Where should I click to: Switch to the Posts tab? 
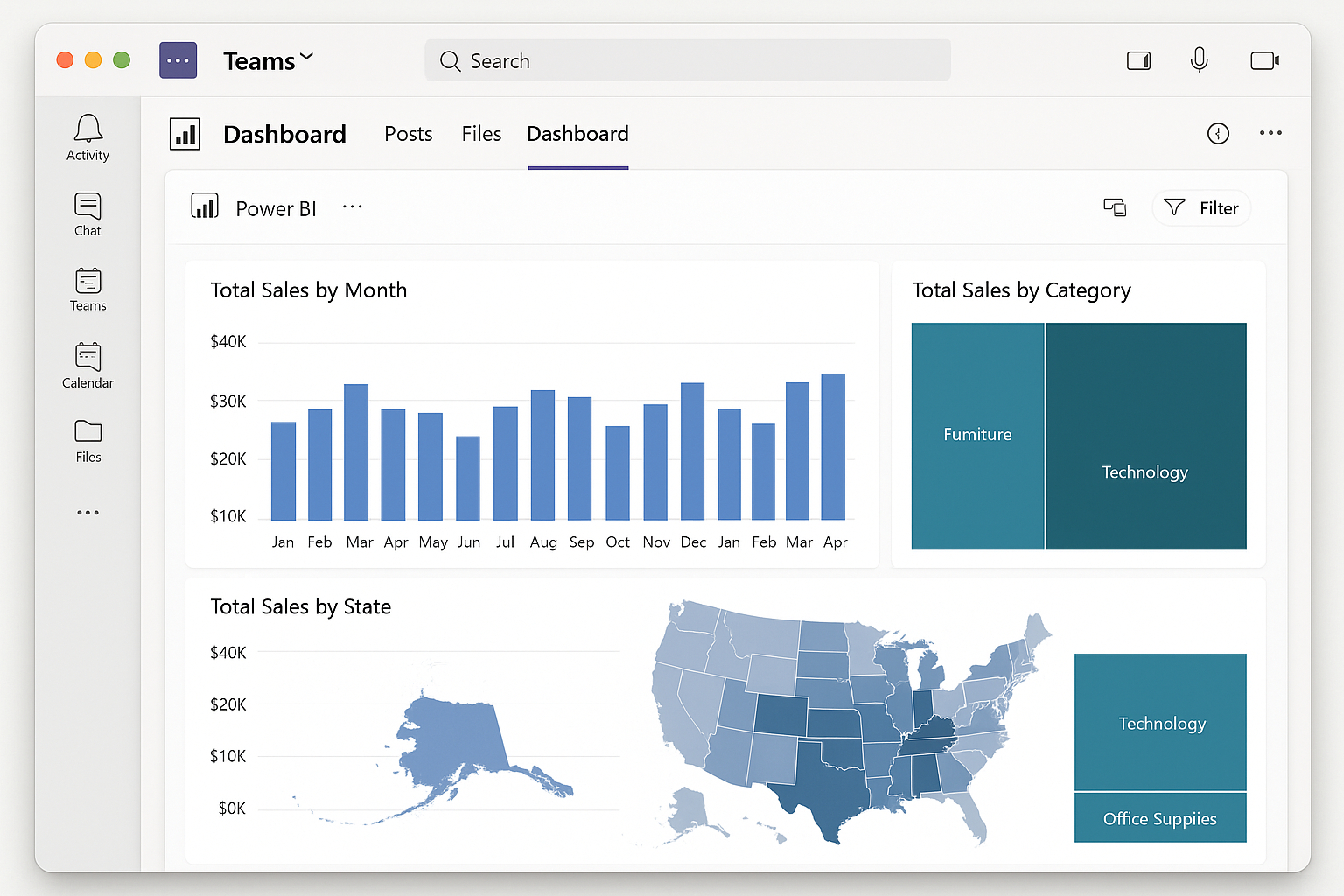pos(408,134)
